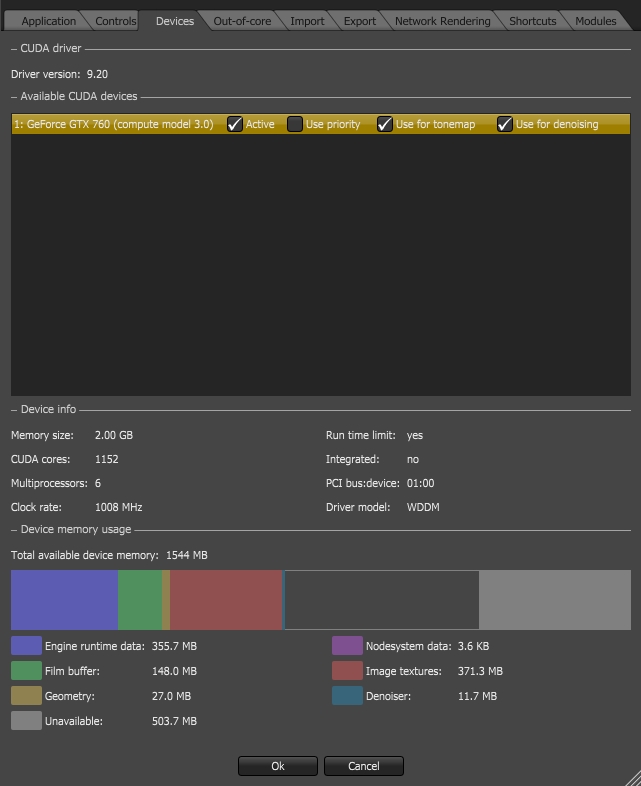Click the window resize grip corner
Screen dimensions: 641x786
pyautogui.click(x=632, y=777)
